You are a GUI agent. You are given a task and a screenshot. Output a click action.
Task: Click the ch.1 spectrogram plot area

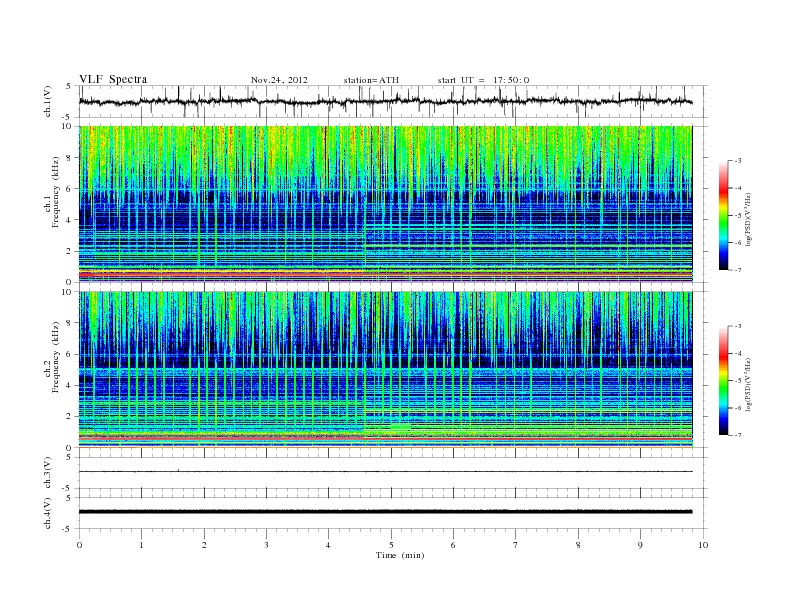pyautogui.click(x=385, y=204)
